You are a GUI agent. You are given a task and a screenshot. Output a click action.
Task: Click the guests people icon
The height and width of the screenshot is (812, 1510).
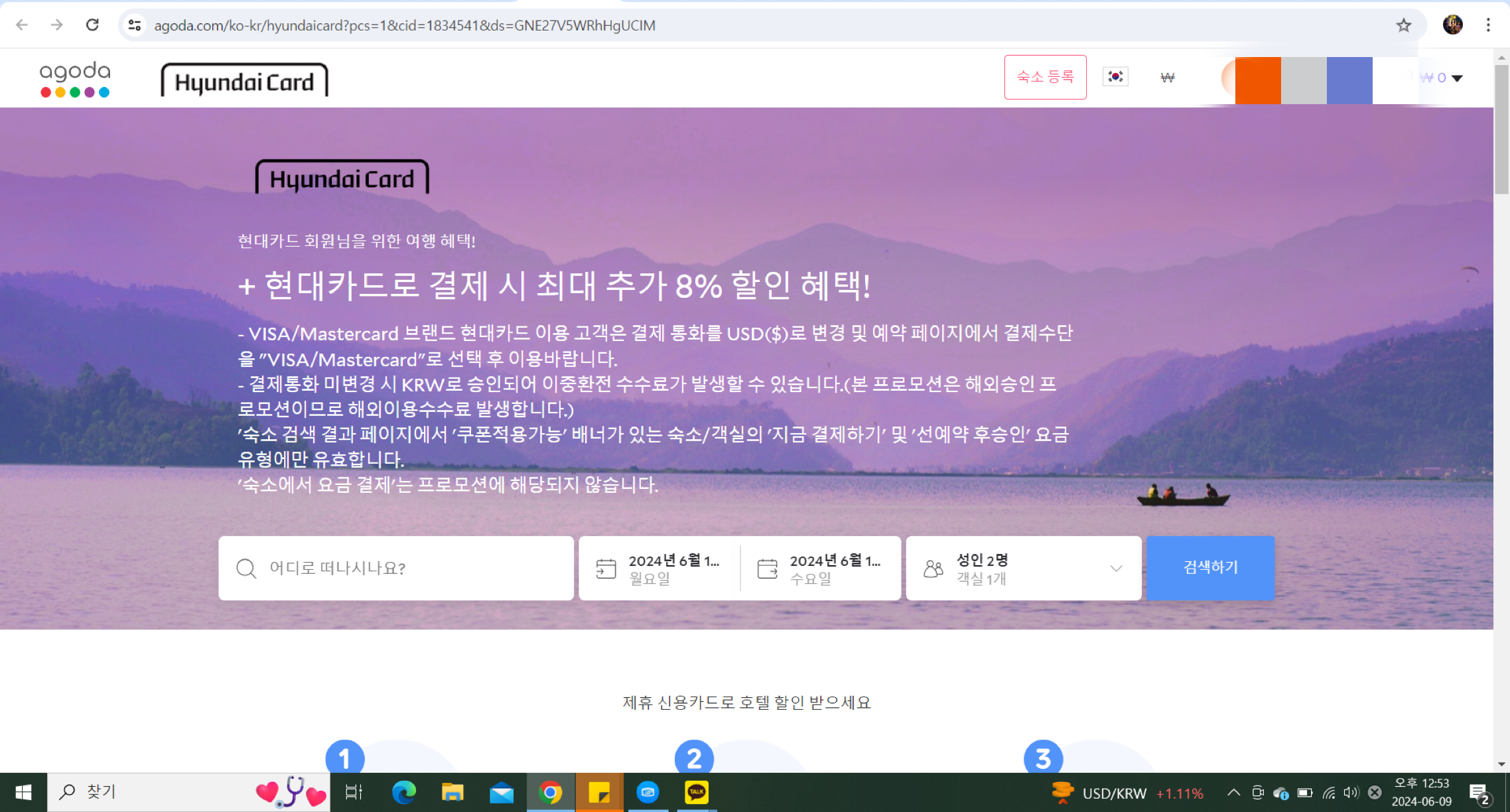(x=933, y=569)
